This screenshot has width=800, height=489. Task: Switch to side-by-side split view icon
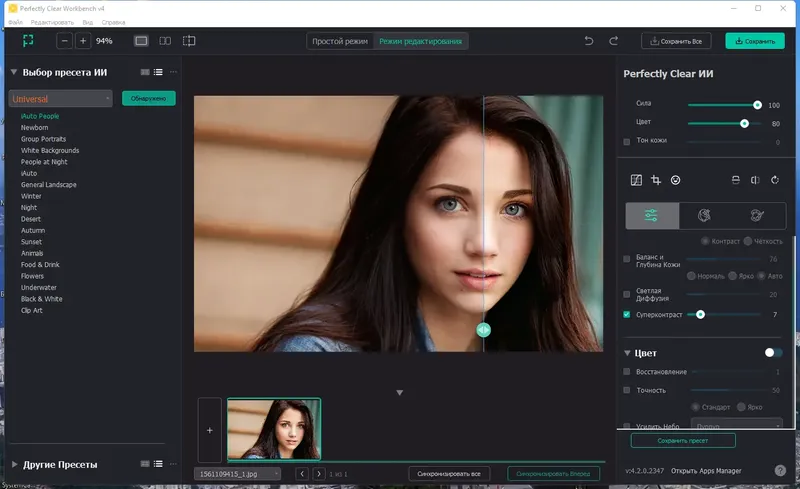coord(165,41)
